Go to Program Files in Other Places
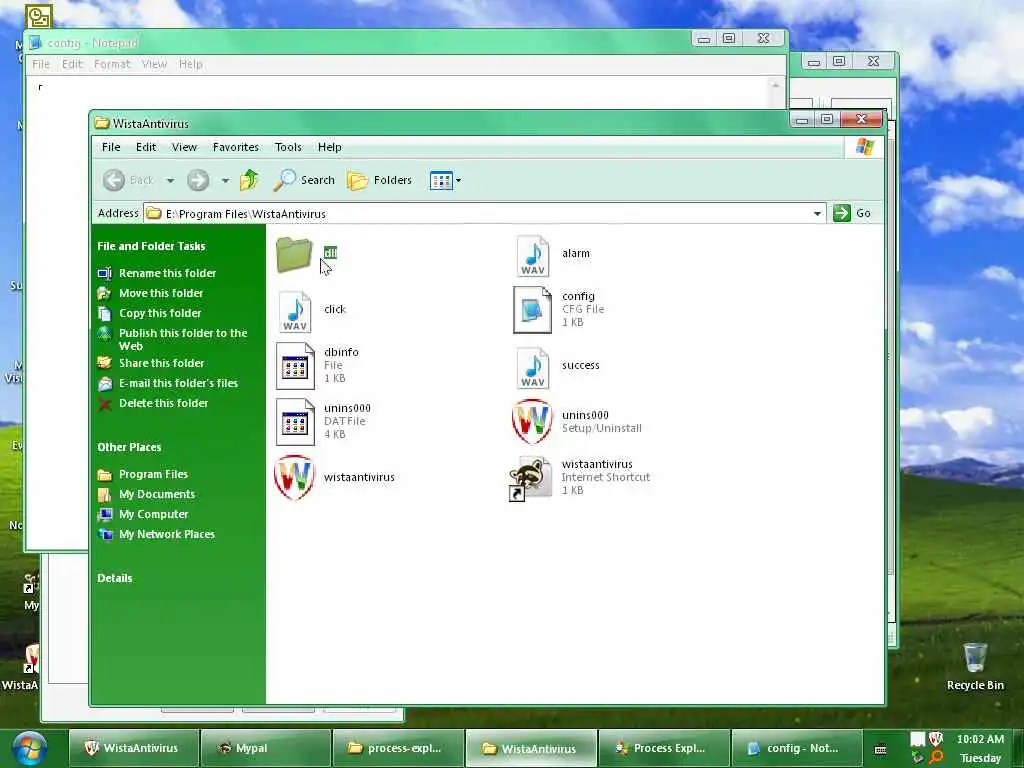1024x768 pixels. 153,474
